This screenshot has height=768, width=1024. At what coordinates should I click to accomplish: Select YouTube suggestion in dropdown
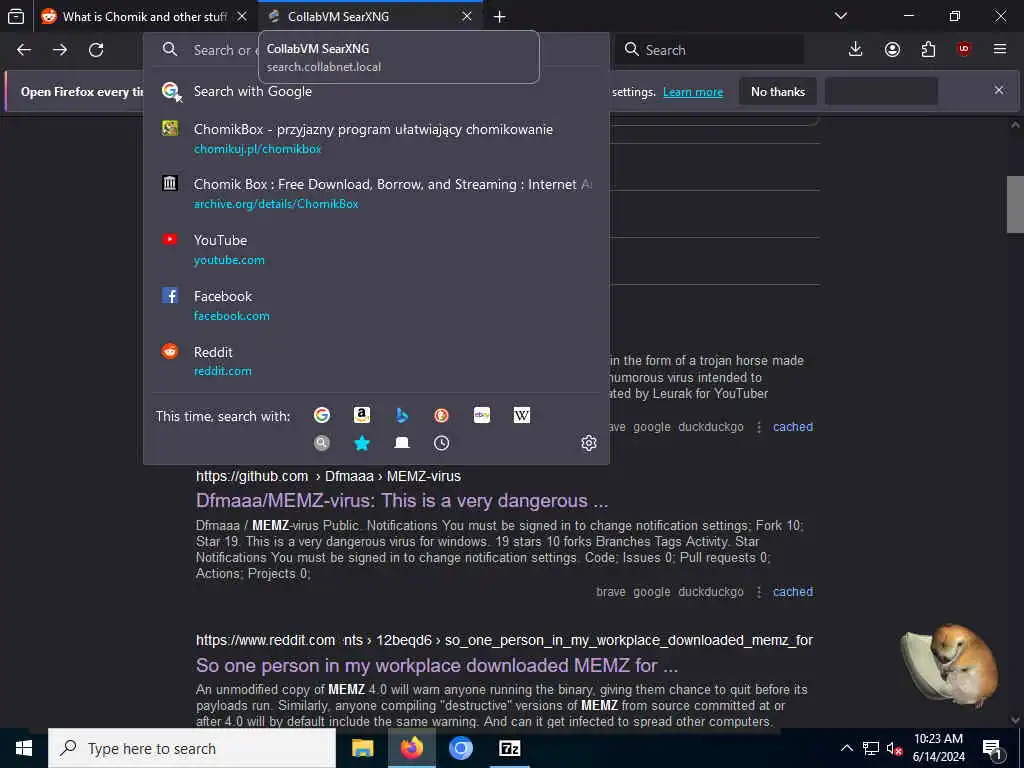[x=376, y=249]
